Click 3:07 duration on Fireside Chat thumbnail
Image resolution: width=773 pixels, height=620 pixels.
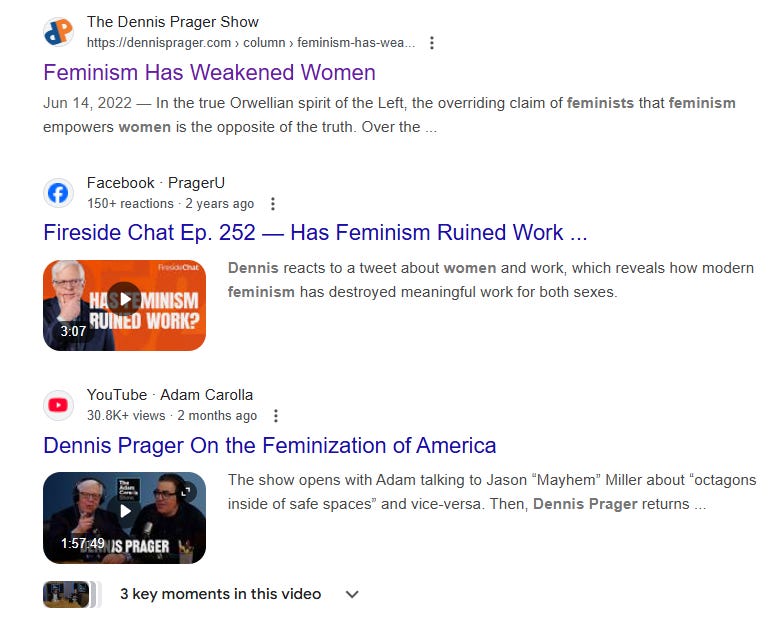click(x=73, y=331)
